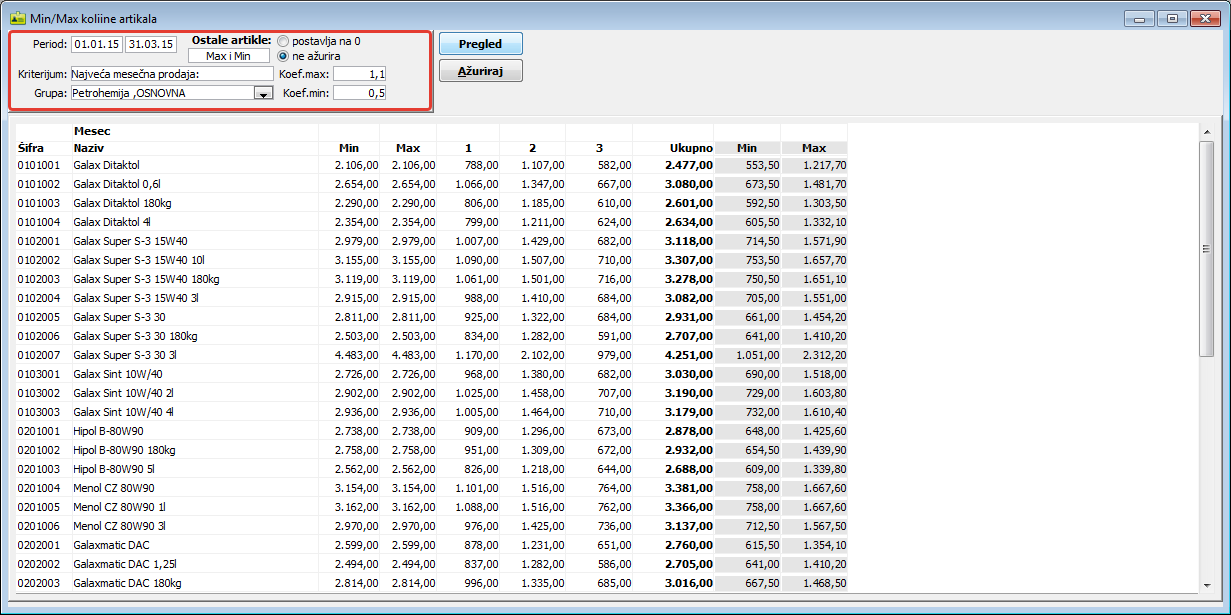Focus the period start date field 01.01.15
This screenshot has width=1231, height=615.
click(x=97, y=44)
